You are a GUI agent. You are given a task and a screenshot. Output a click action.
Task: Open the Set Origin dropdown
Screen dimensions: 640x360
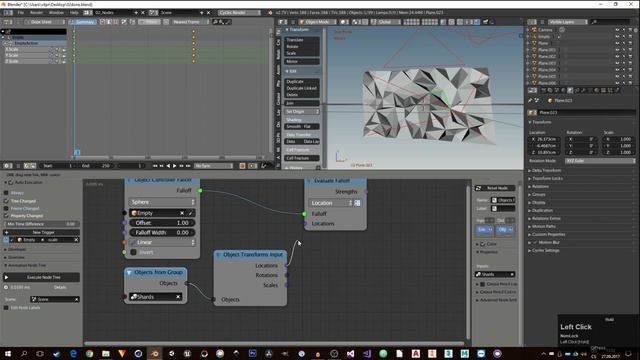(x=302, y=111)
